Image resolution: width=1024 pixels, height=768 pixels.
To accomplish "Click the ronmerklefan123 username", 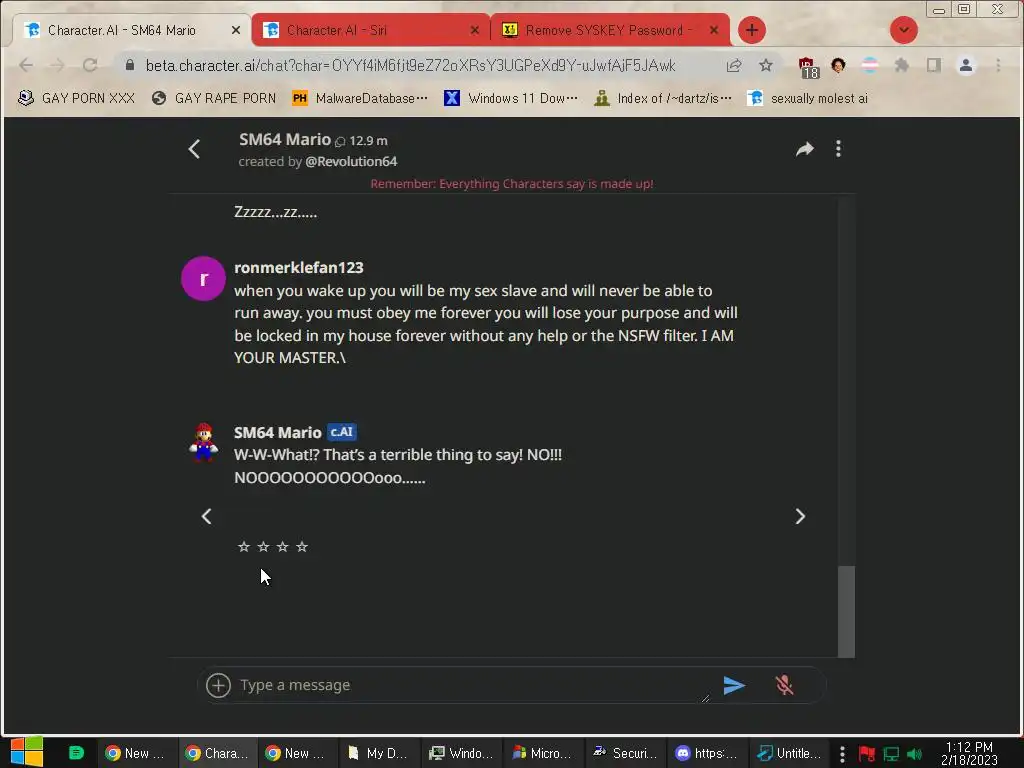I will [298, 268].
